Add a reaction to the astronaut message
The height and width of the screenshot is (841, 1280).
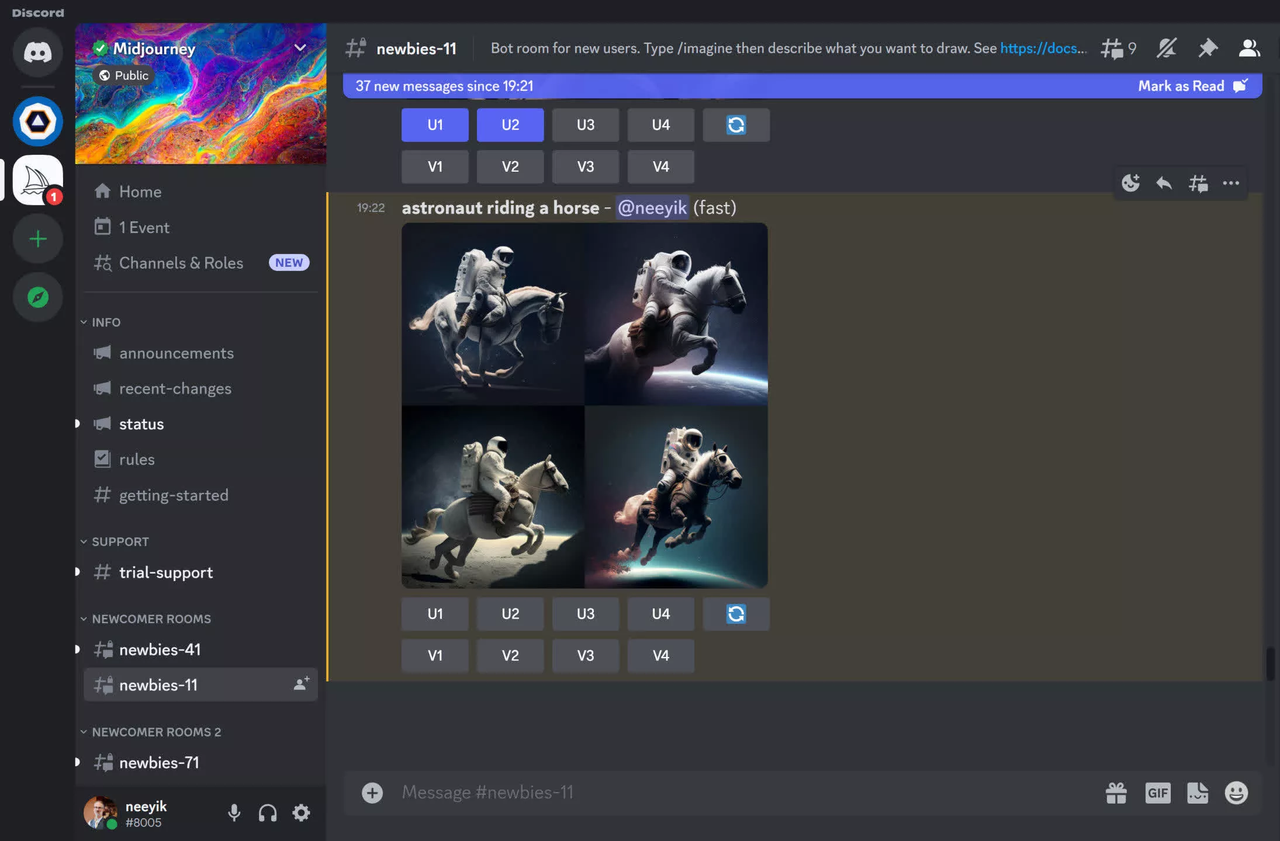(1130, 183)
